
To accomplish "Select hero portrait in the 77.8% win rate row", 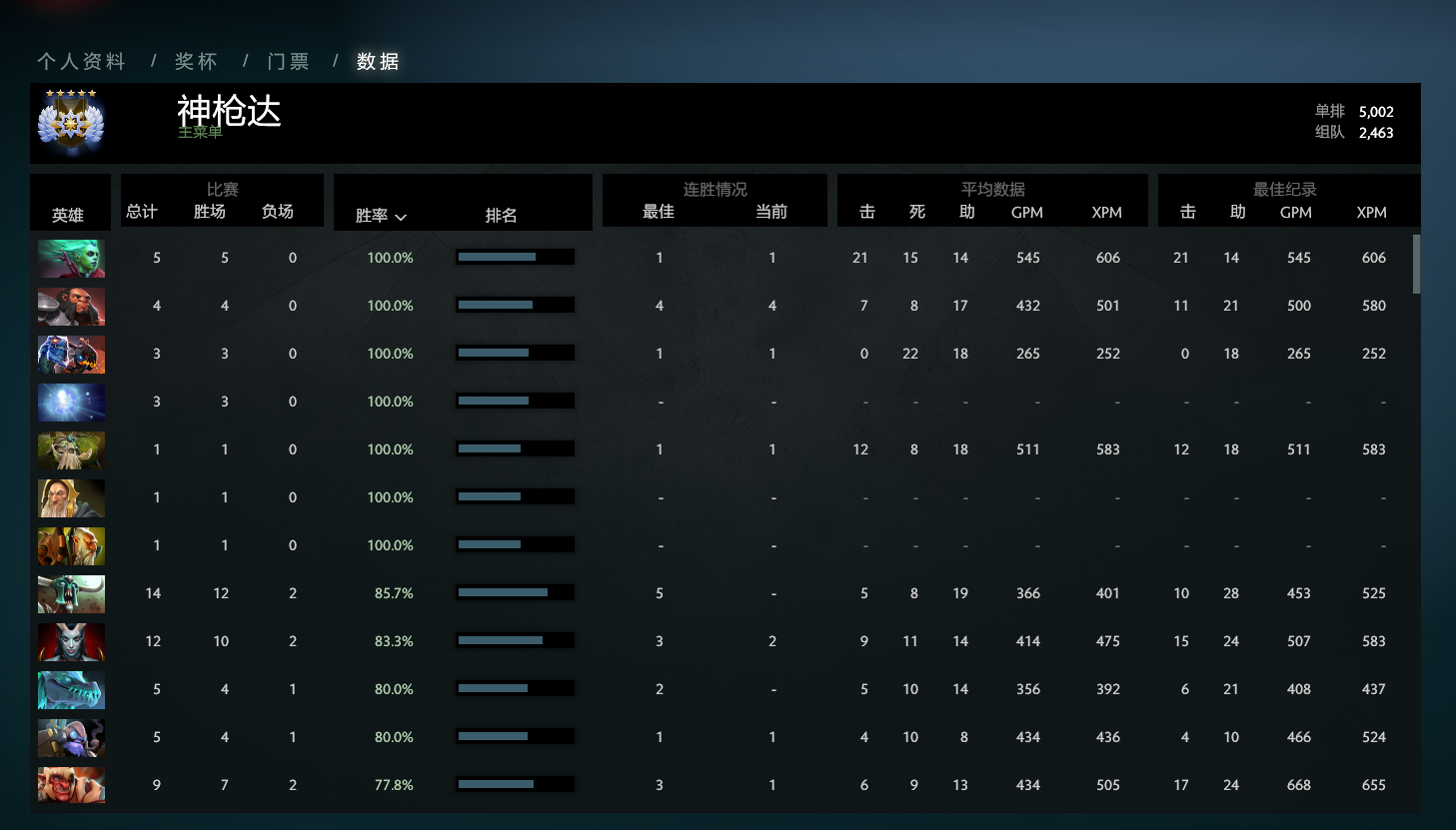I will 71,785.
